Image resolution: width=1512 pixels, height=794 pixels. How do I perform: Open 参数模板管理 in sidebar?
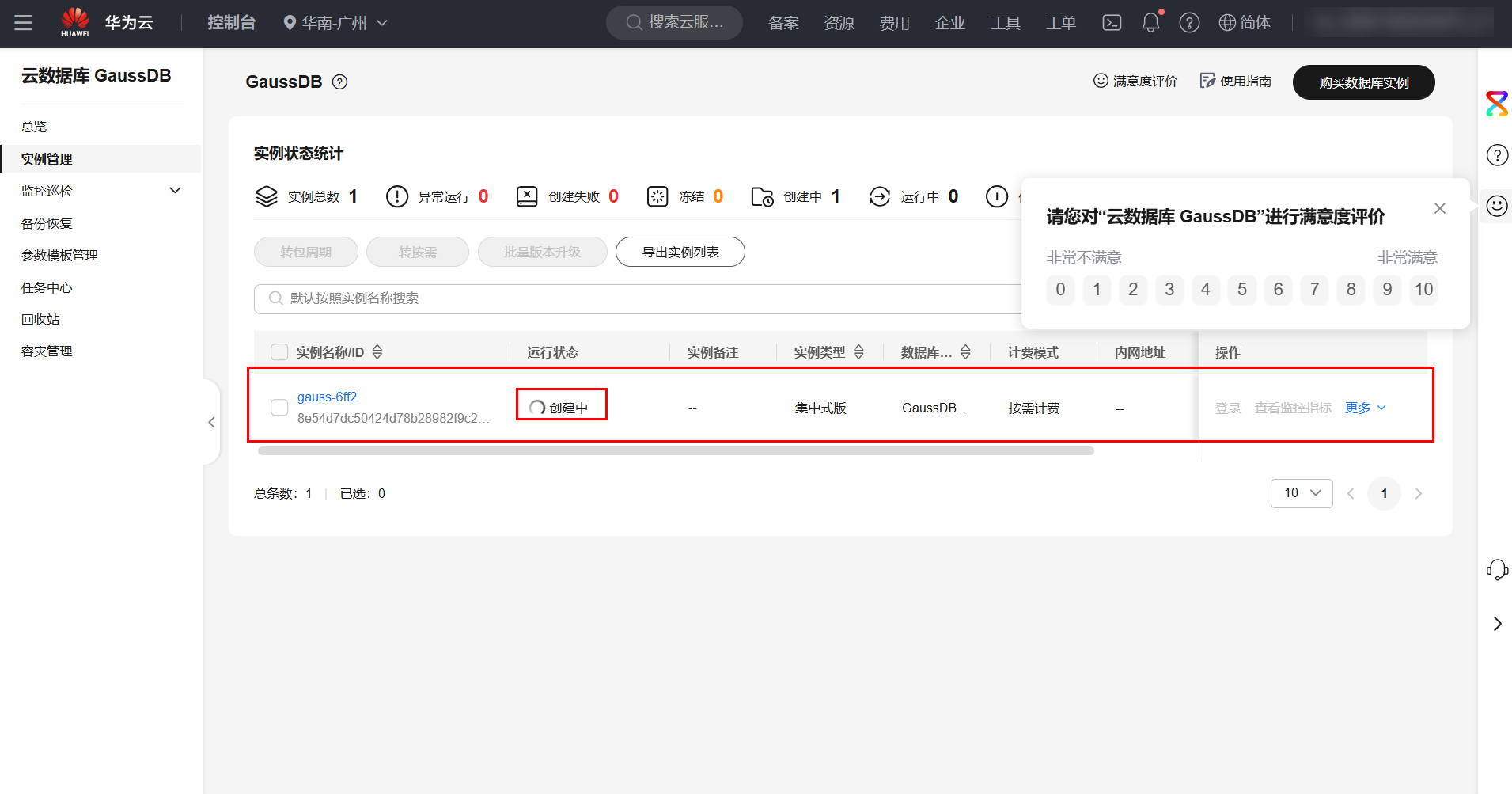[x=59, y=256]
